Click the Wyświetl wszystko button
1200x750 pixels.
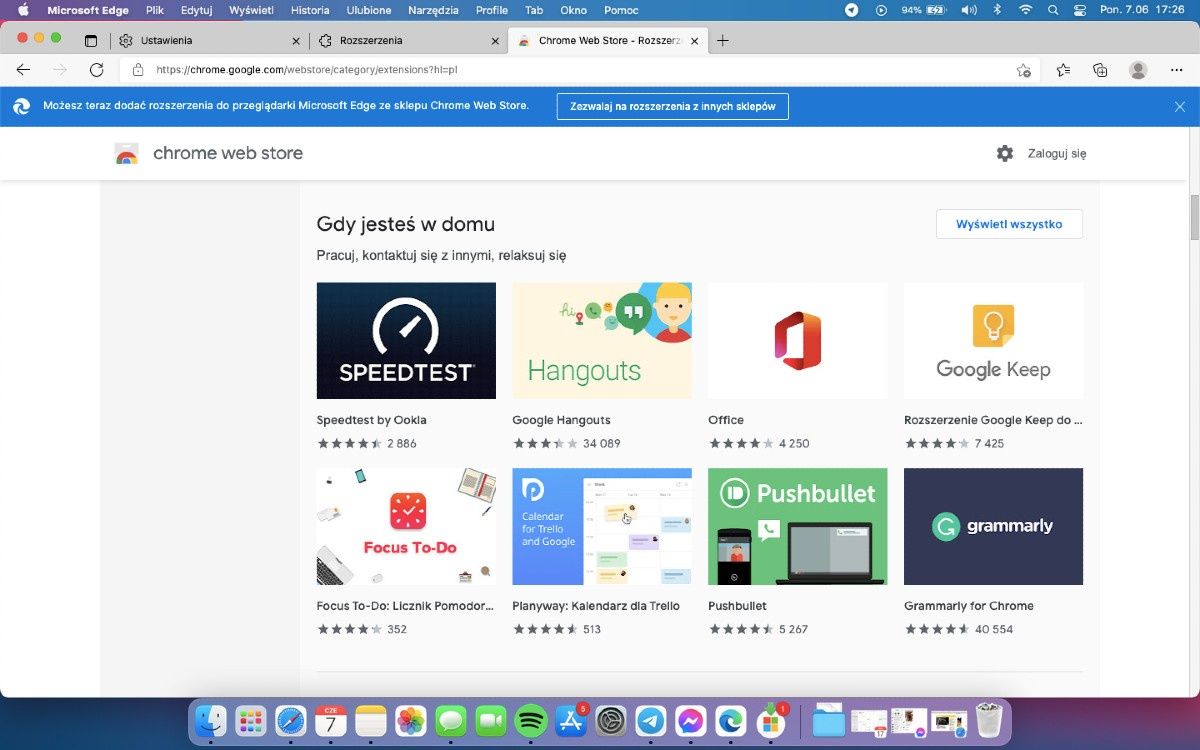pos(1009,224)
